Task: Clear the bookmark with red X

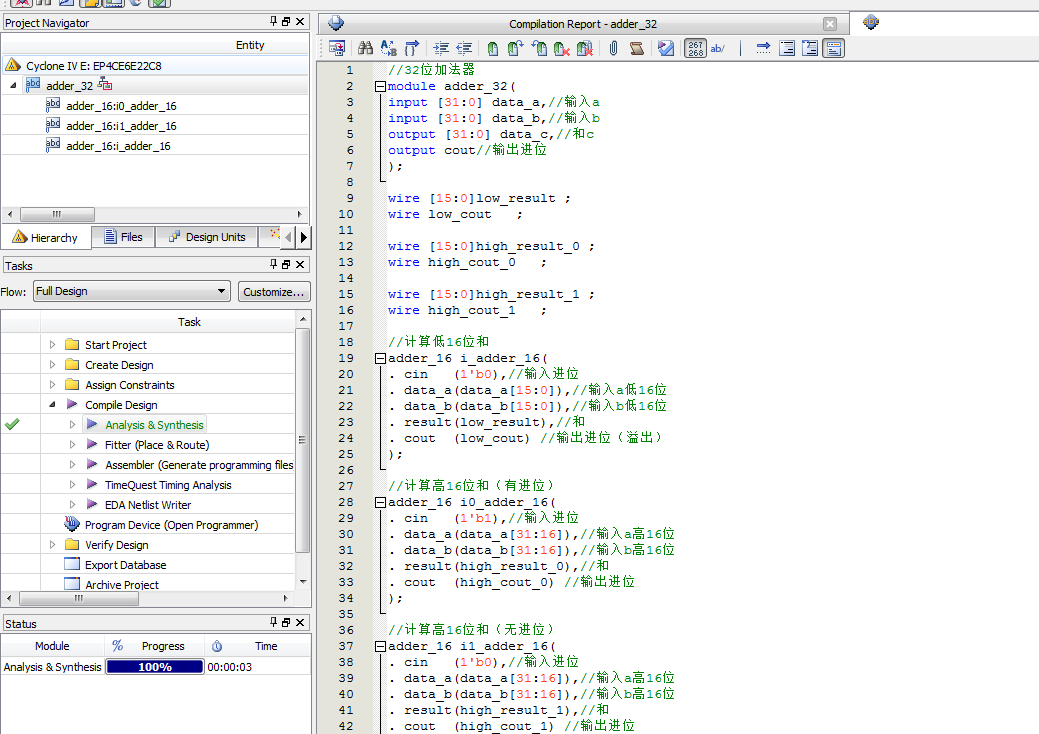Action: 561,48
